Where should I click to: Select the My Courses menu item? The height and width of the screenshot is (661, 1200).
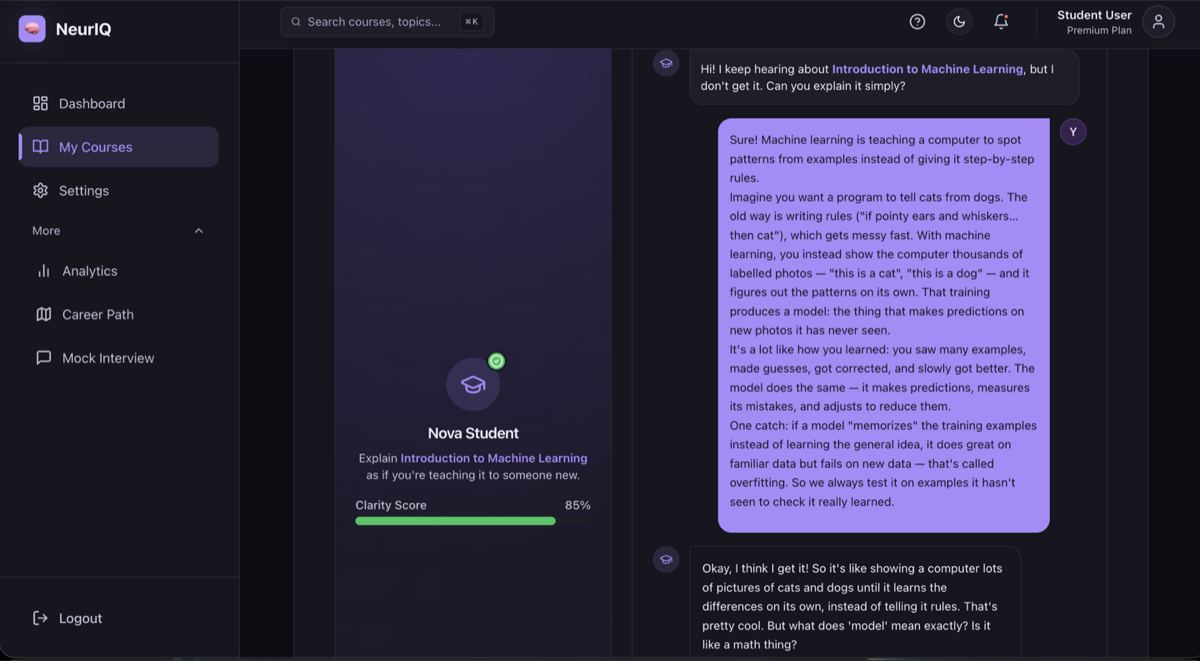pyautogui.click(x=119, y=147)
